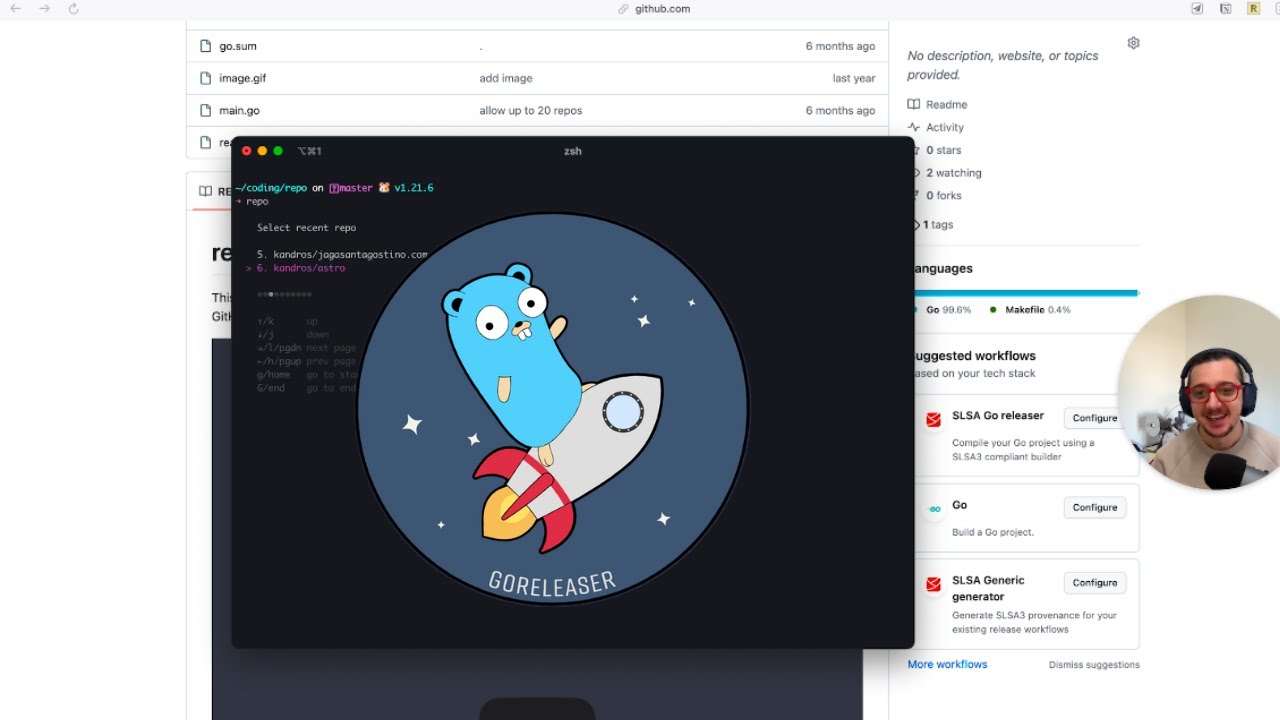Click '6 months ago' on main.go row

click(840, 111)
